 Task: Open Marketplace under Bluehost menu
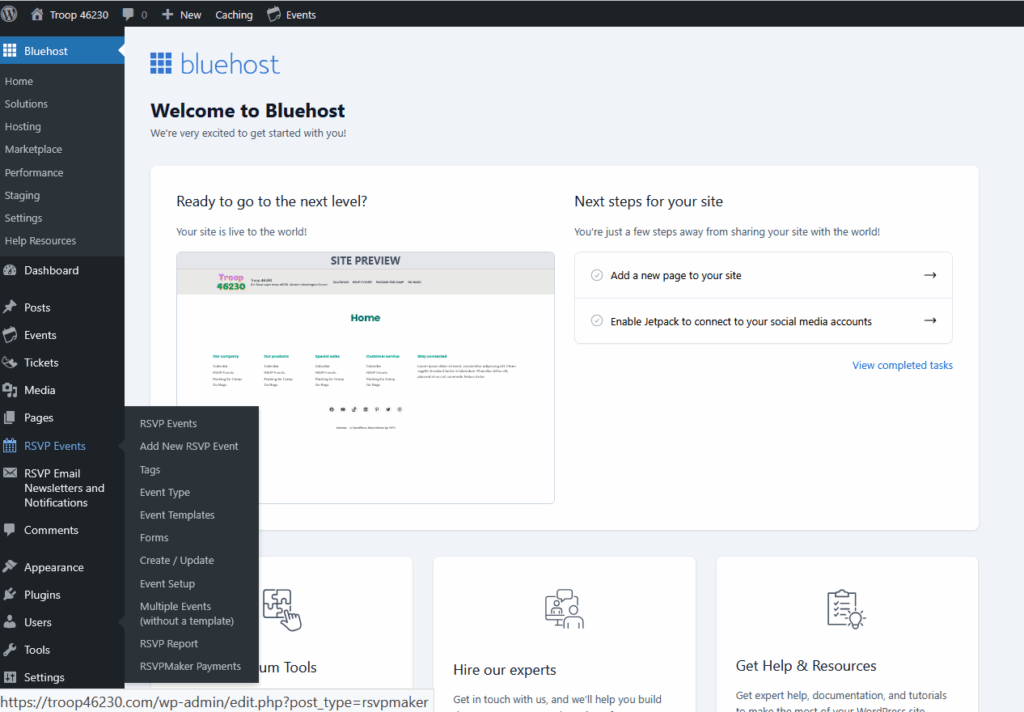33,150
